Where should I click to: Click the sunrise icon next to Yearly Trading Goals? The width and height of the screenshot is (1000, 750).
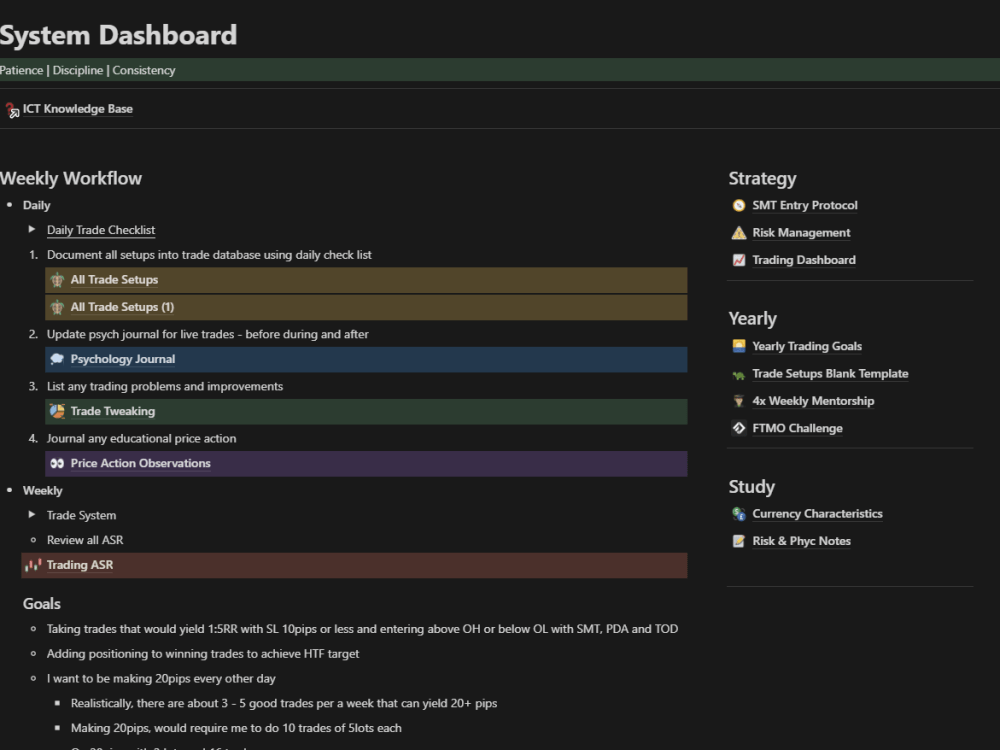point(737,345)
